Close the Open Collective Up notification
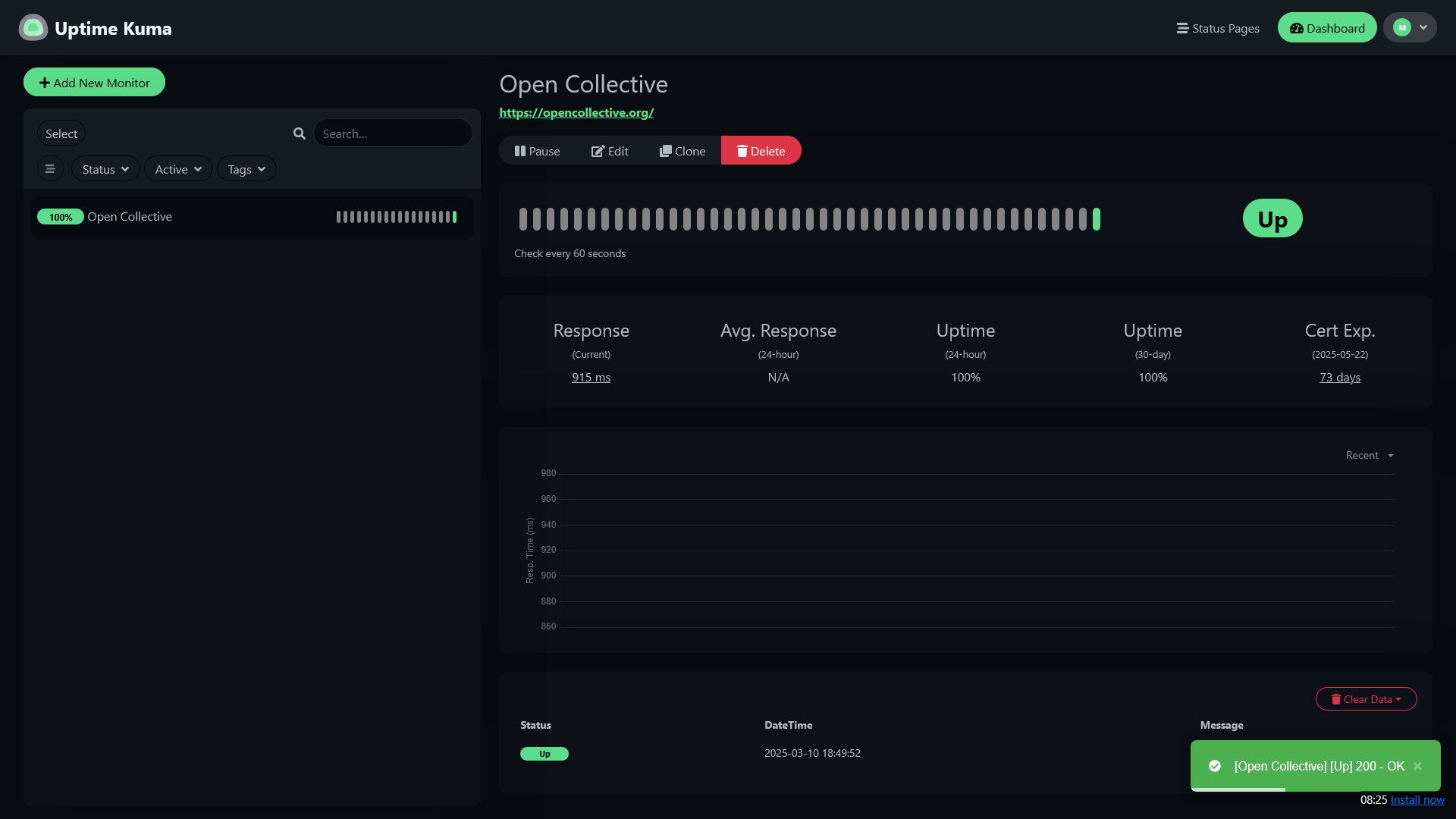Screen dimensions: 1456x819 [x=1417, y=766]
